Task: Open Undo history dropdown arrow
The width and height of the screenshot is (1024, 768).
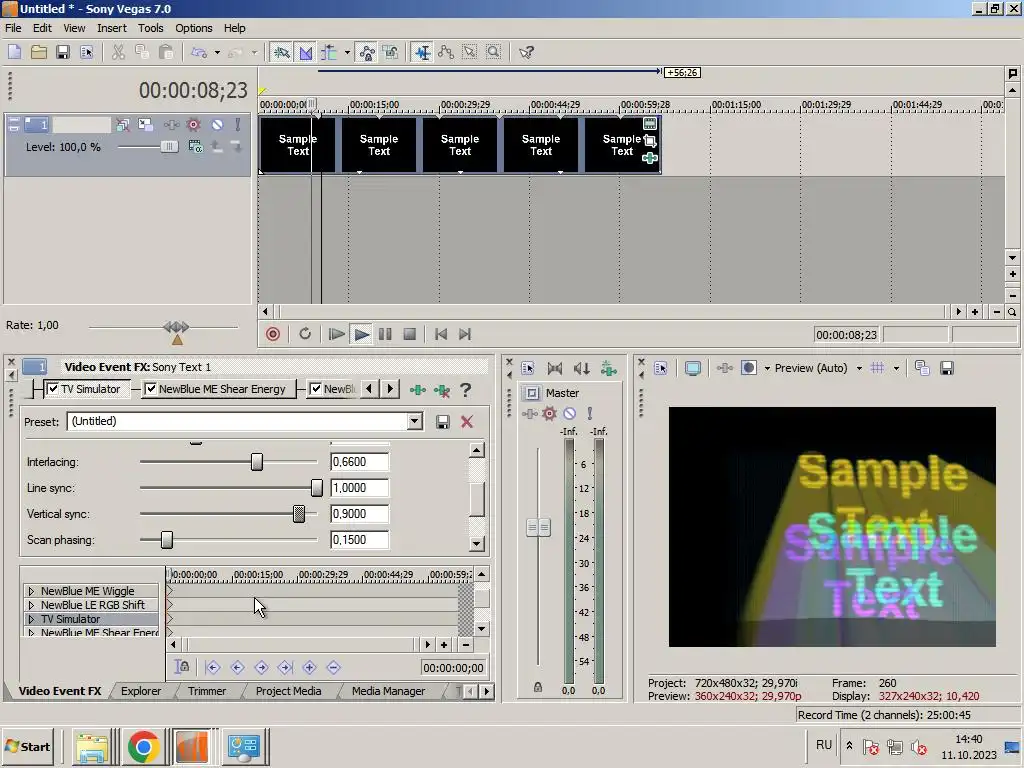Action: tap(217, 52)
